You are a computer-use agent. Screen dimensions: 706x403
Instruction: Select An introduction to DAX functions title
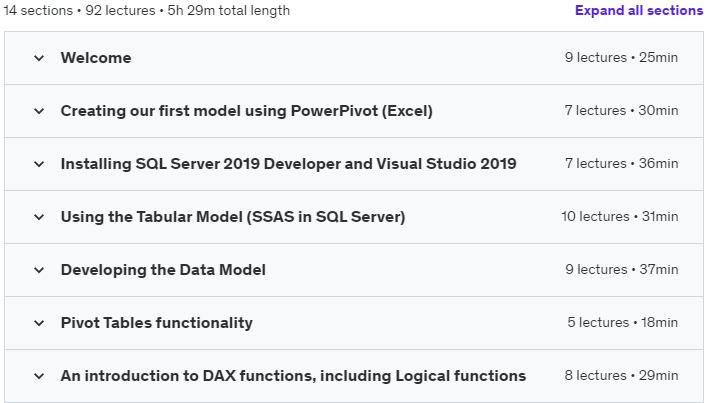pos(293,376)
